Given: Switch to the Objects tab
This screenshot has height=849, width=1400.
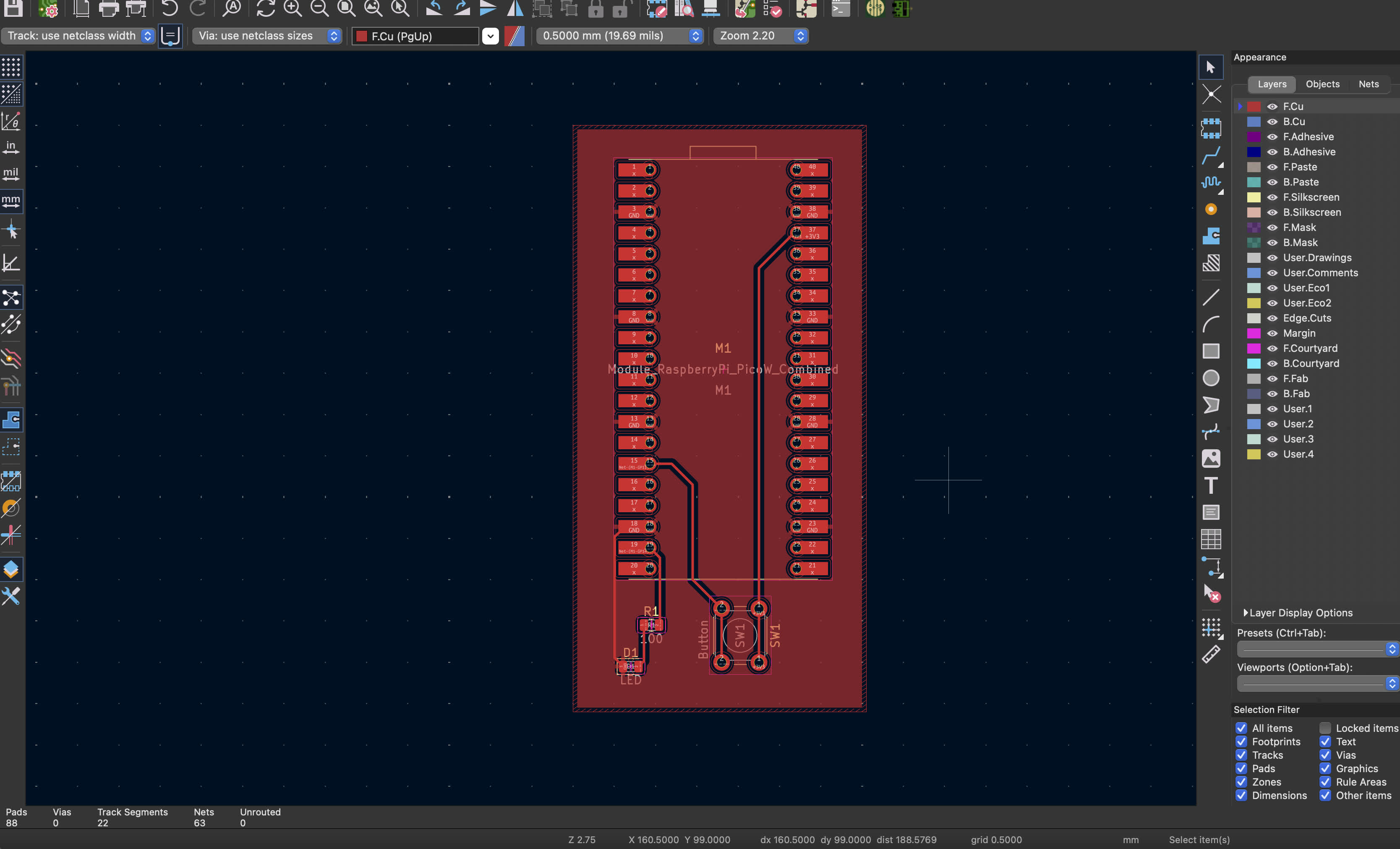Looking at the screenshot, I should pos(1322,84).
